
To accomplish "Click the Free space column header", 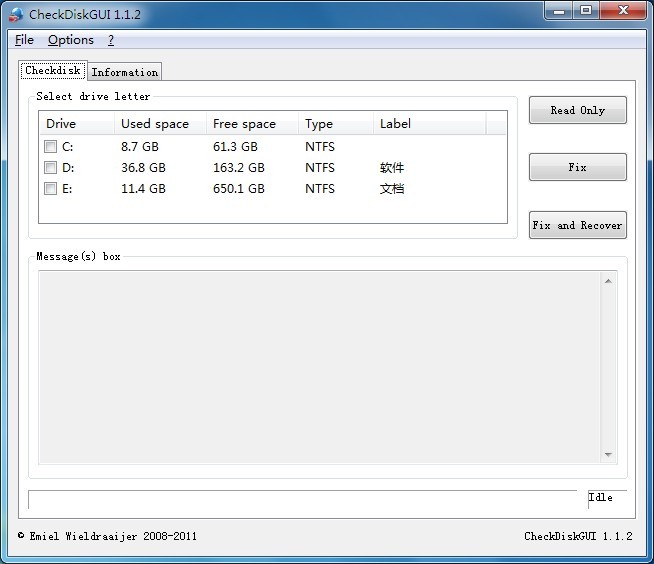I will click(250, 124).
